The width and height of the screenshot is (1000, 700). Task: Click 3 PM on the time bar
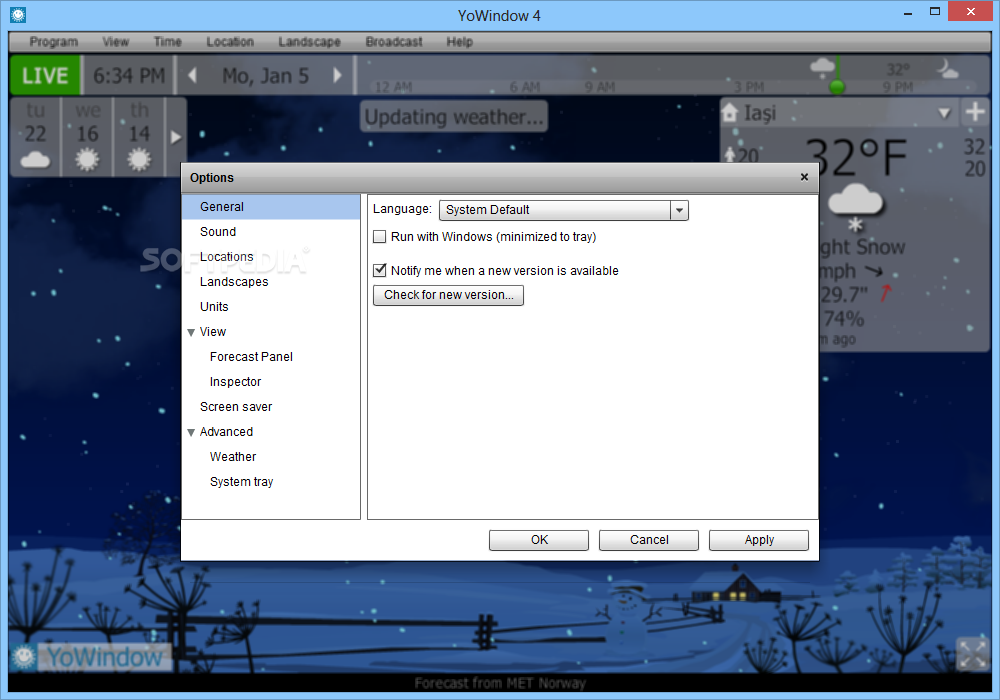[x=749, y=87]
